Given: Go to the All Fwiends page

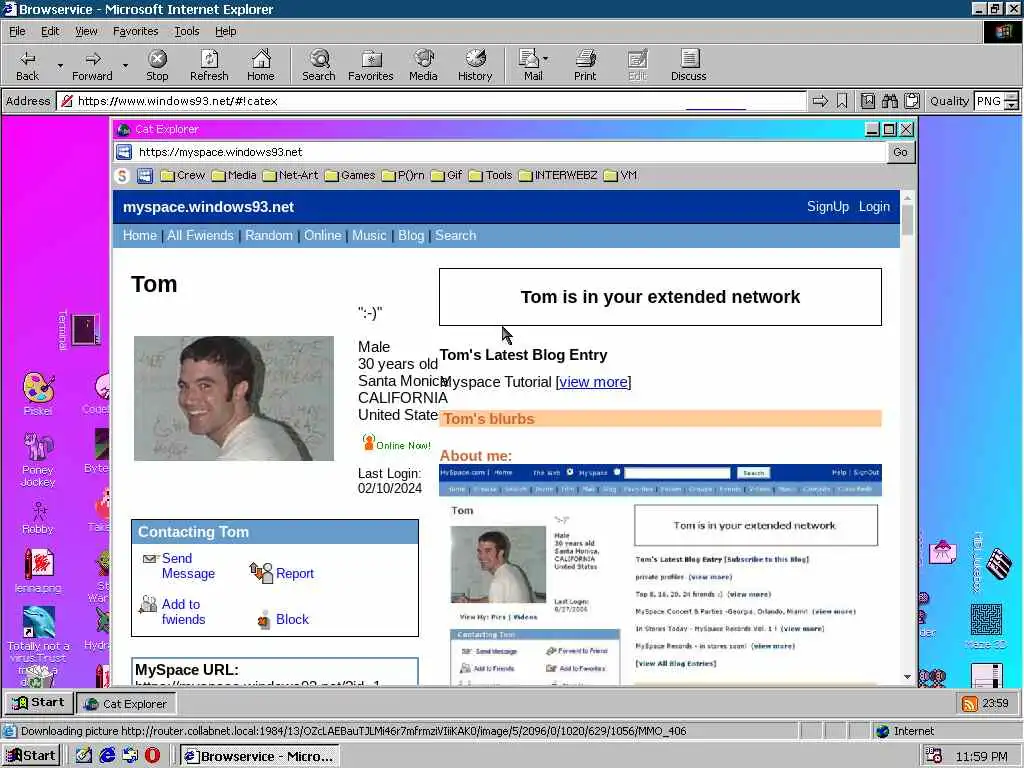Looking at the screenshot, I should [x=200, y=236].
